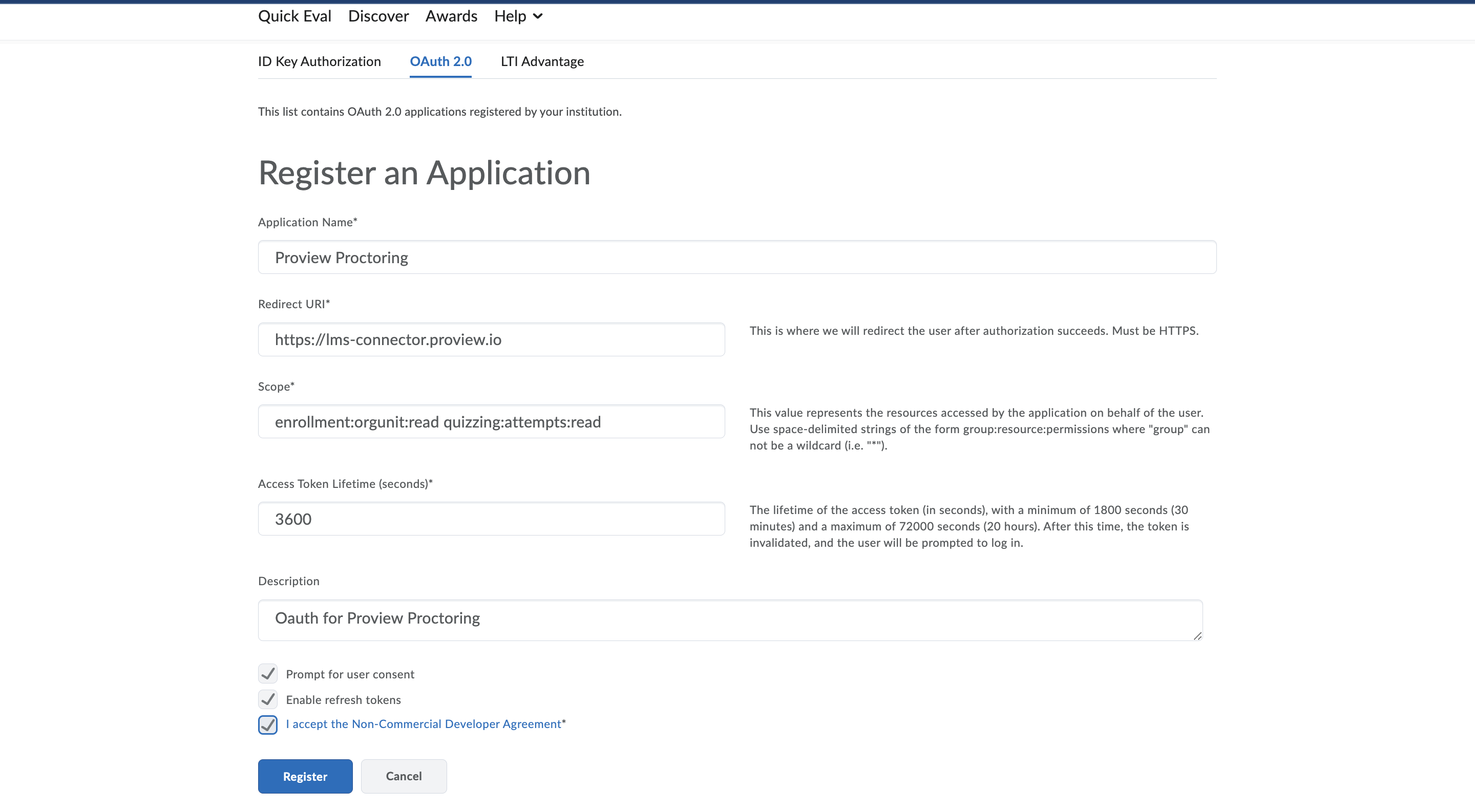Uncheck Prompt for user consent

pos(267,674)
